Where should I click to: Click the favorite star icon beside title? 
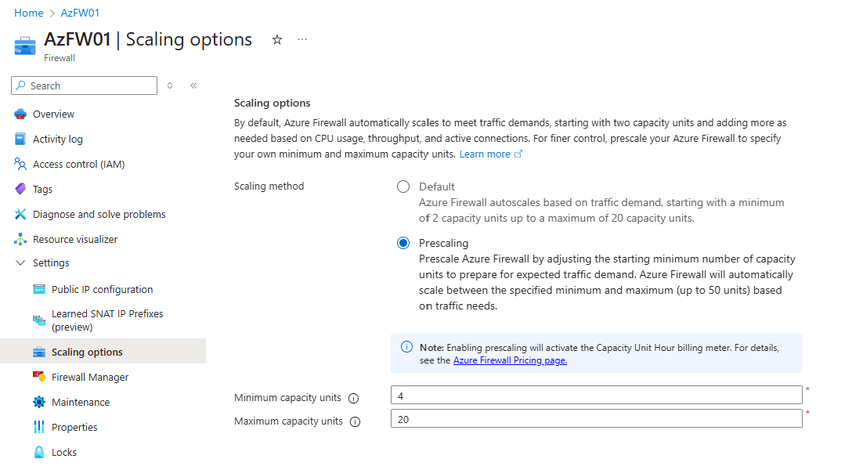[277, 40]
